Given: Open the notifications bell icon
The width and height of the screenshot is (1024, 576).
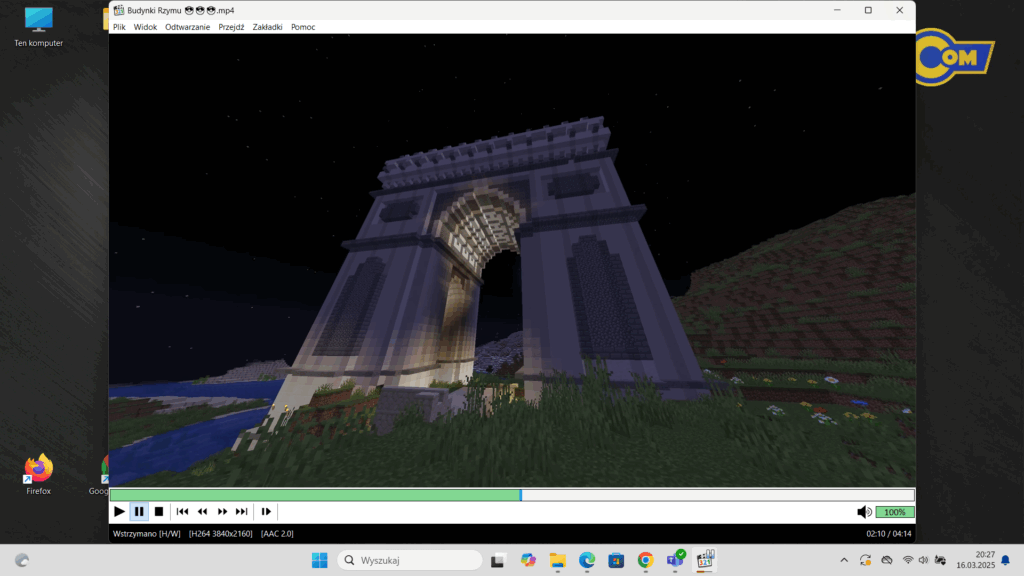Looking at the screenshot, I should click(x=1006, y=560).
